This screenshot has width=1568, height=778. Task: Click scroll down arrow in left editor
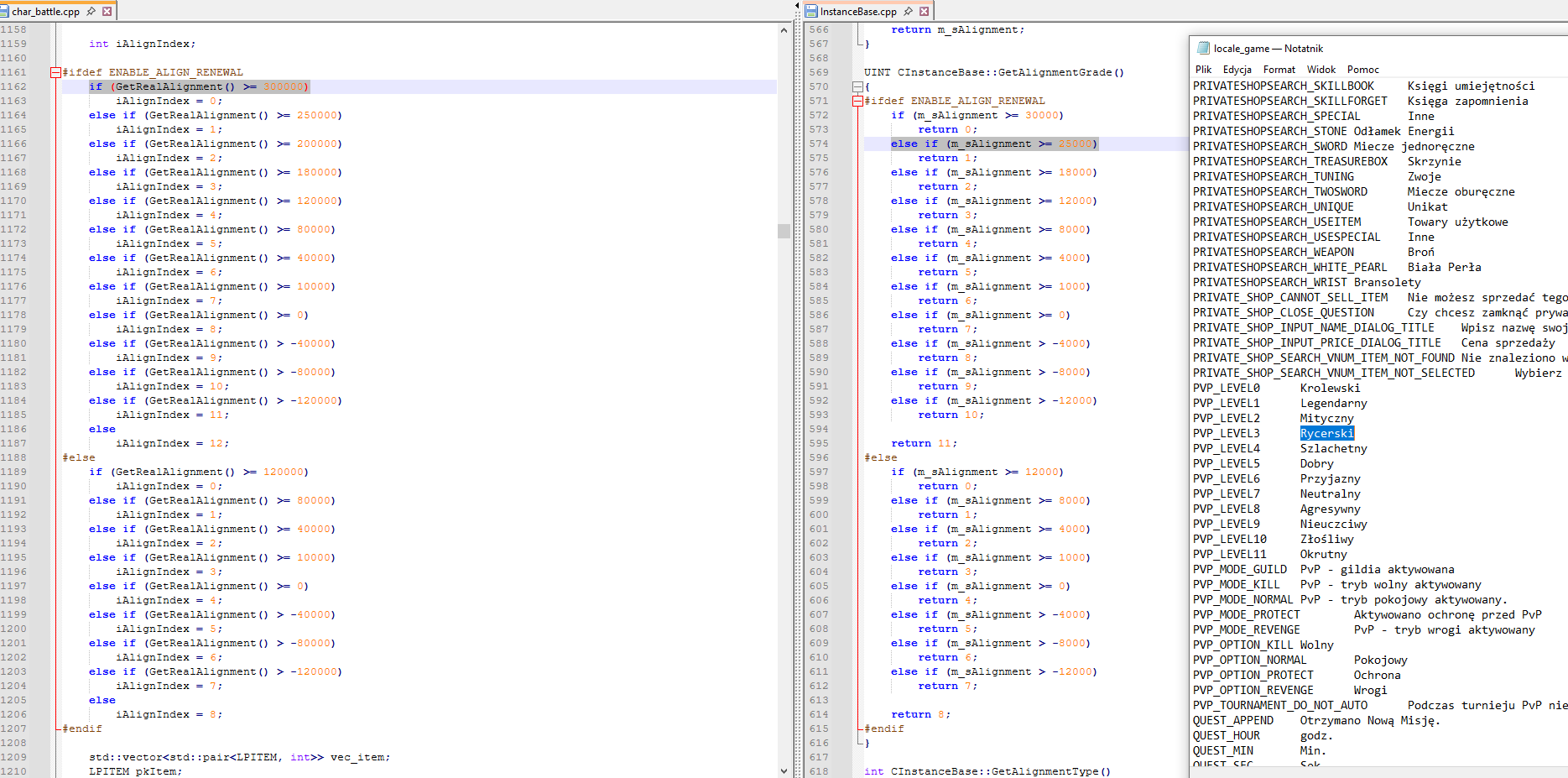pyautogui.click(x=784, y=770)
